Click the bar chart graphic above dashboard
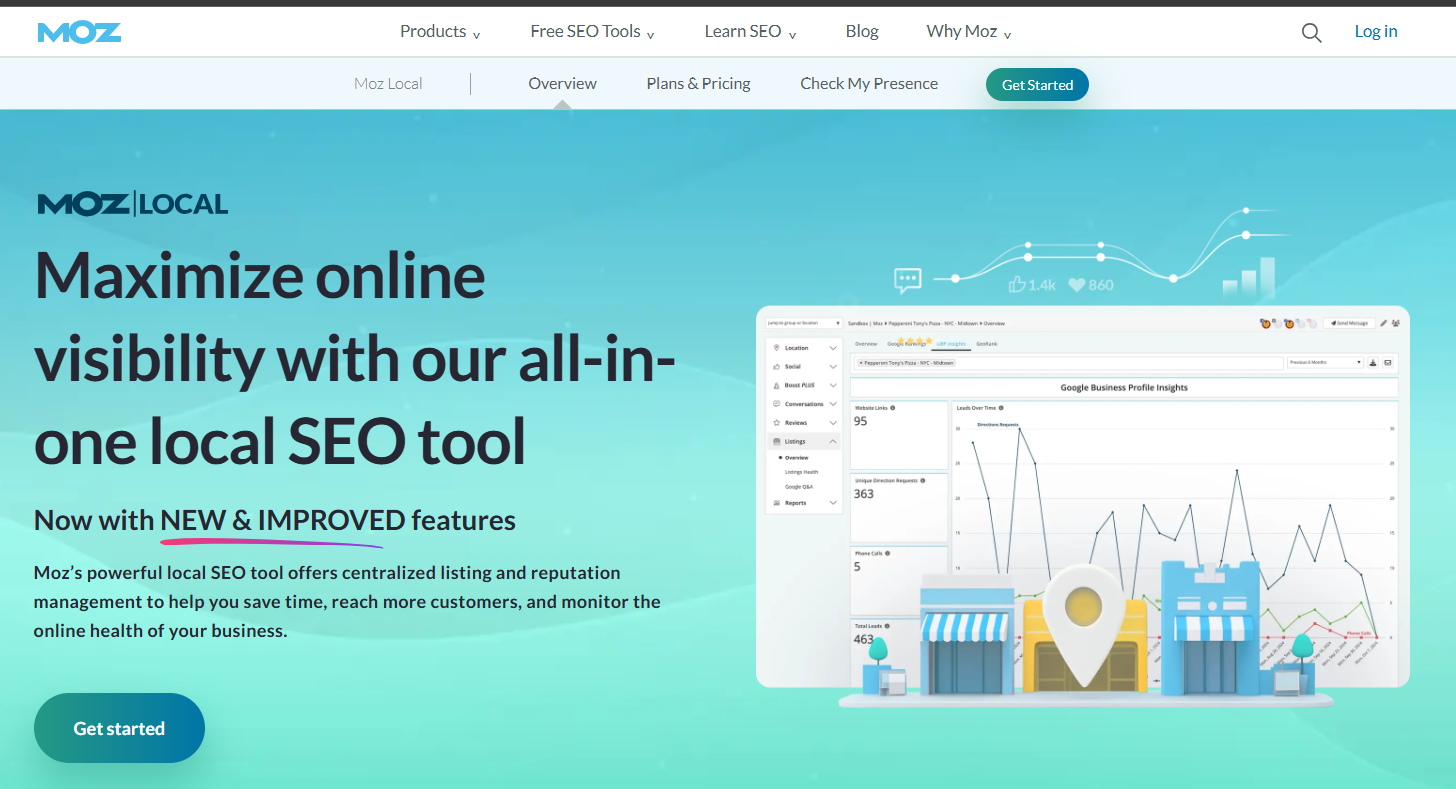 click(1249, 277)
